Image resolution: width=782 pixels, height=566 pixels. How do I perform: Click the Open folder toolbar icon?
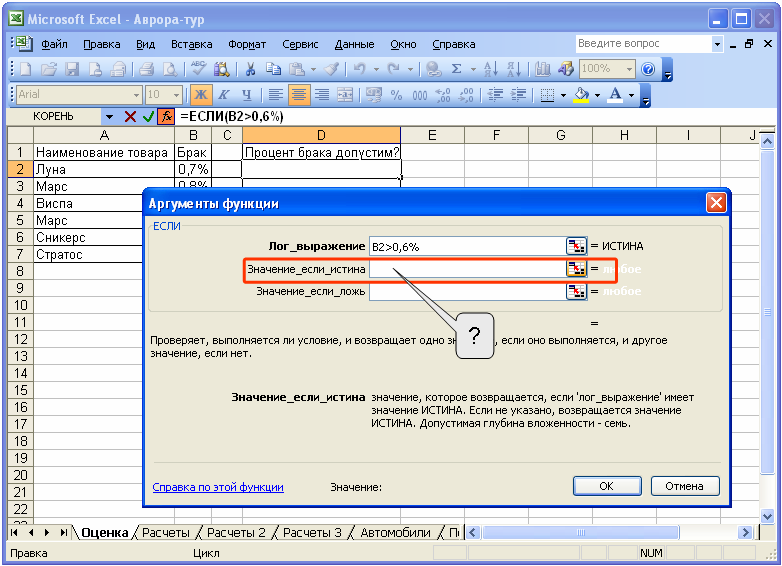point(48,69)
